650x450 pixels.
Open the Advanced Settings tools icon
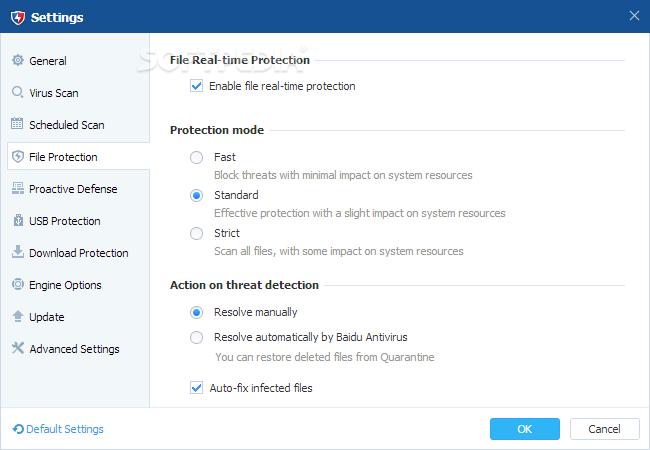[x=18, y=348]
